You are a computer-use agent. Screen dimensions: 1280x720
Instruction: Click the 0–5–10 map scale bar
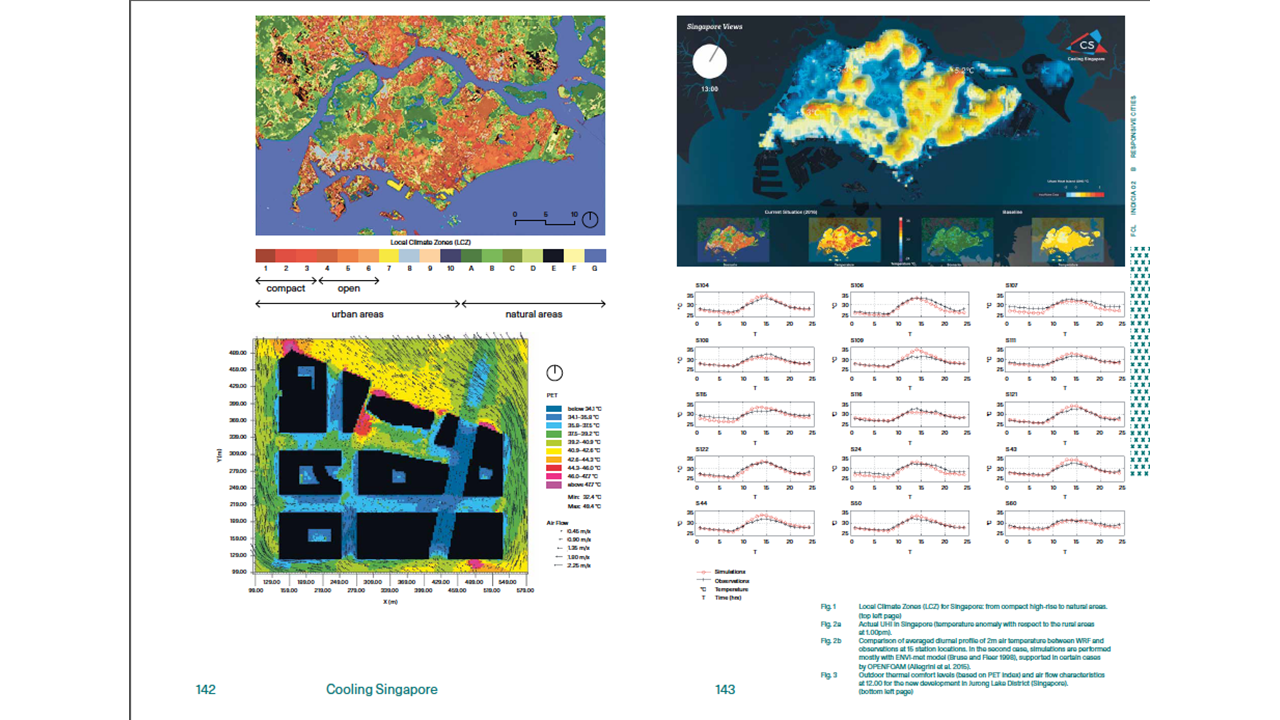point(545,216)
